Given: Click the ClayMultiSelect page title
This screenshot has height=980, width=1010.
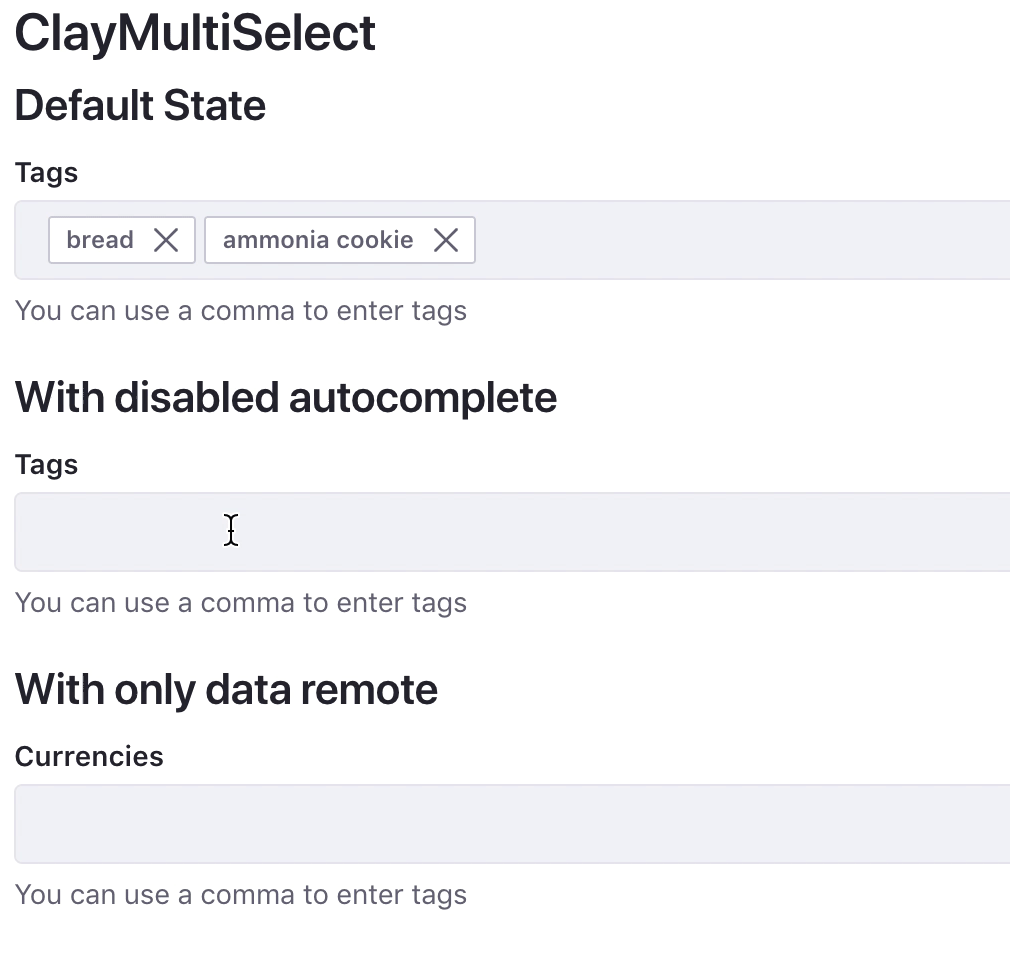Looking at the screenshot, I should 195,33.
